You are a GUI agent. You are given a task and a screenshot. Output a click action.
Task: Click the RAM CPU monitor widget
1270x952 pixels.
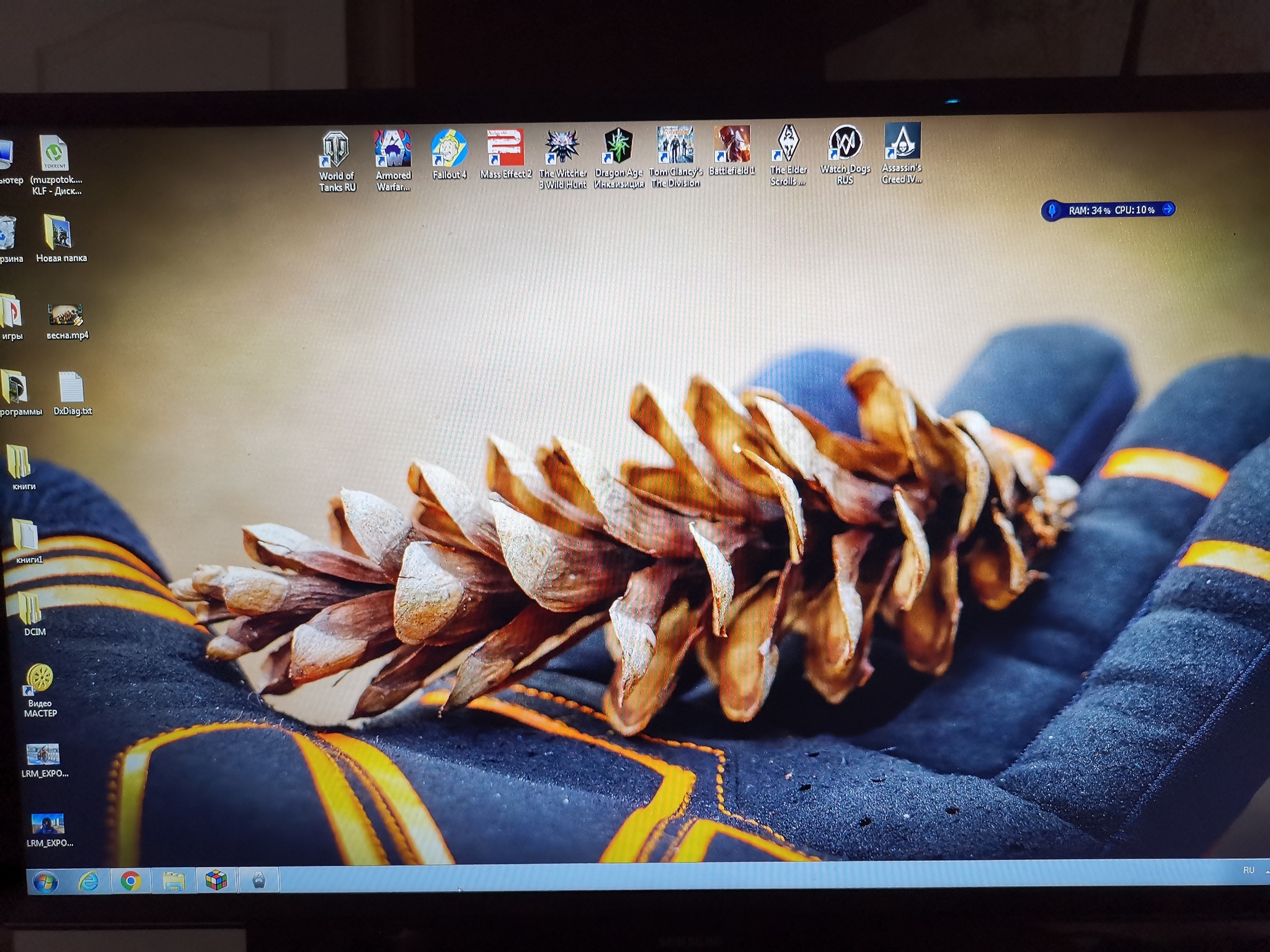click(x=1110, y=210)
